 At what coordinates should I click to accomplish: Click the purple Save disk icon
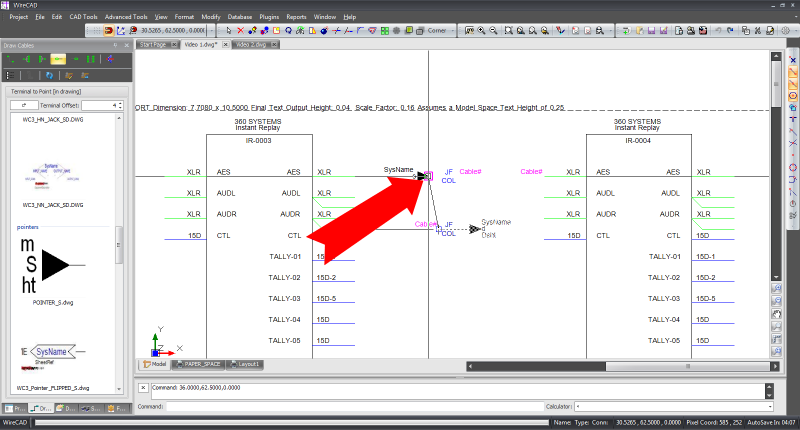(x=651, y=31)
